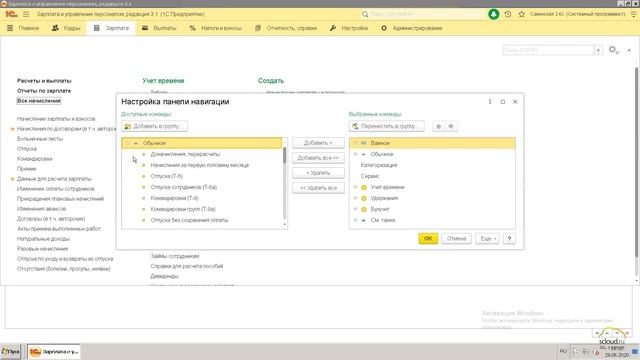Open Начисление зарплаты и взносов link
Image resolution: width=640 pixels, height=360 pixels.
56,119
